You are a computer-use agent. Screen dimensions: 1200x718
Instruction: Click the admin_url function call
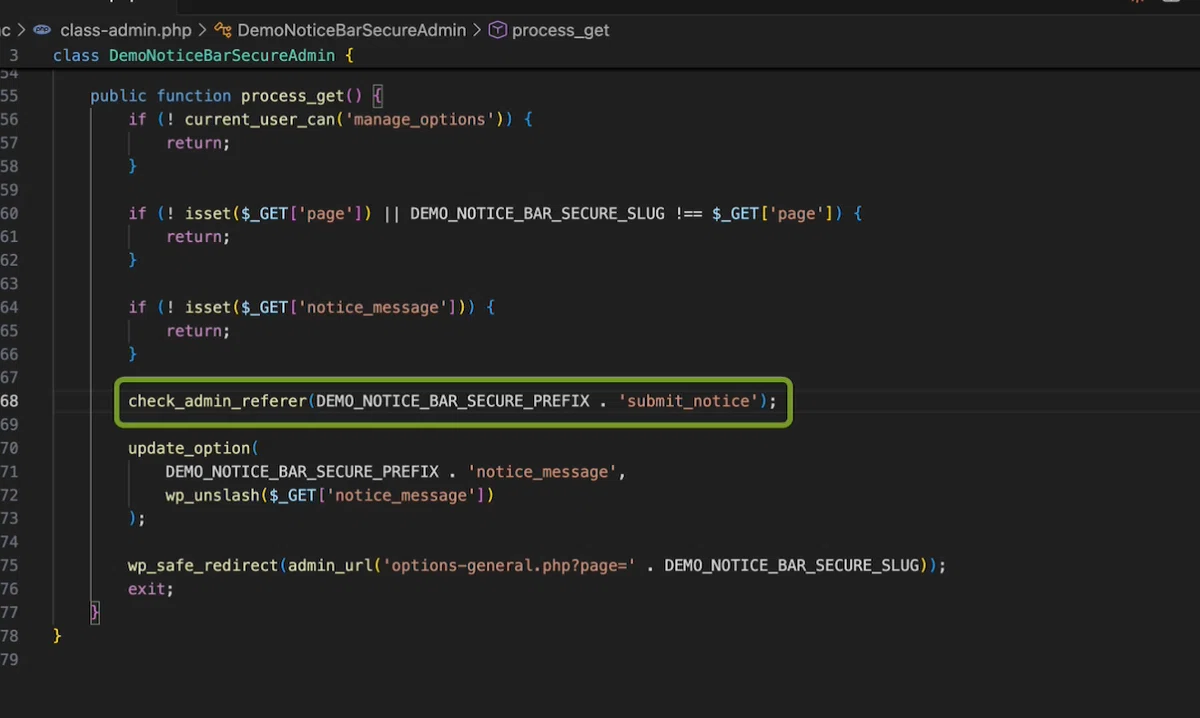click(x=330, y=566)
